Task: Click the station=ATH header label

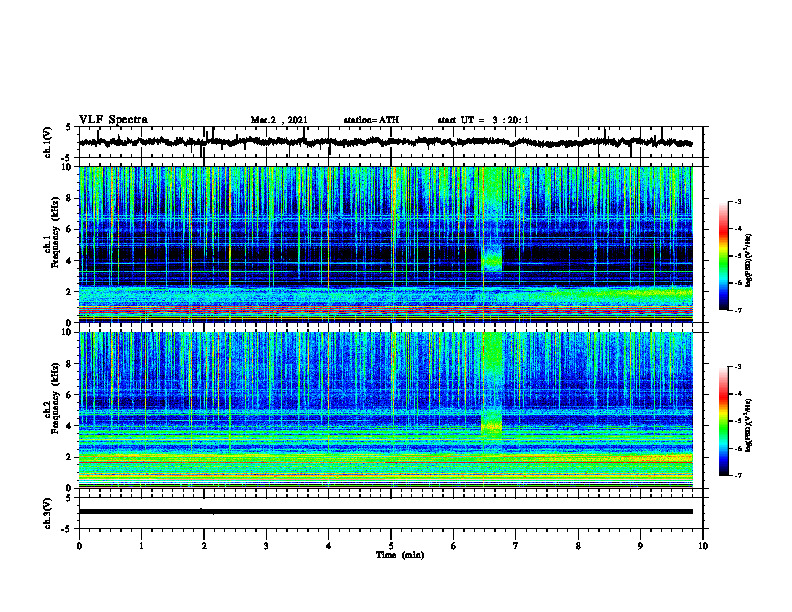Action: coord(371,120)
